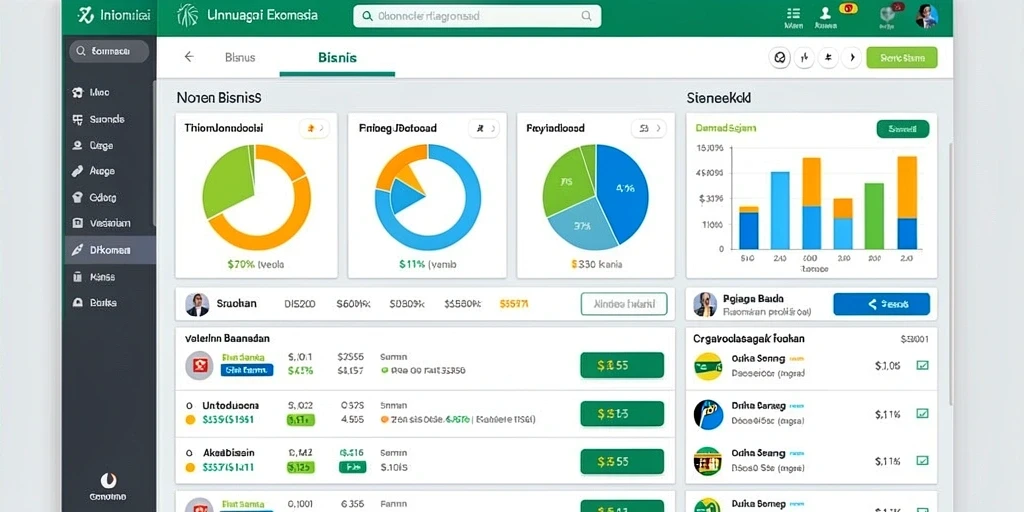This screenshot has height=512, width=1024.
Task: Open the Vasiaiam sidebar icon
Action: [78, 223]
